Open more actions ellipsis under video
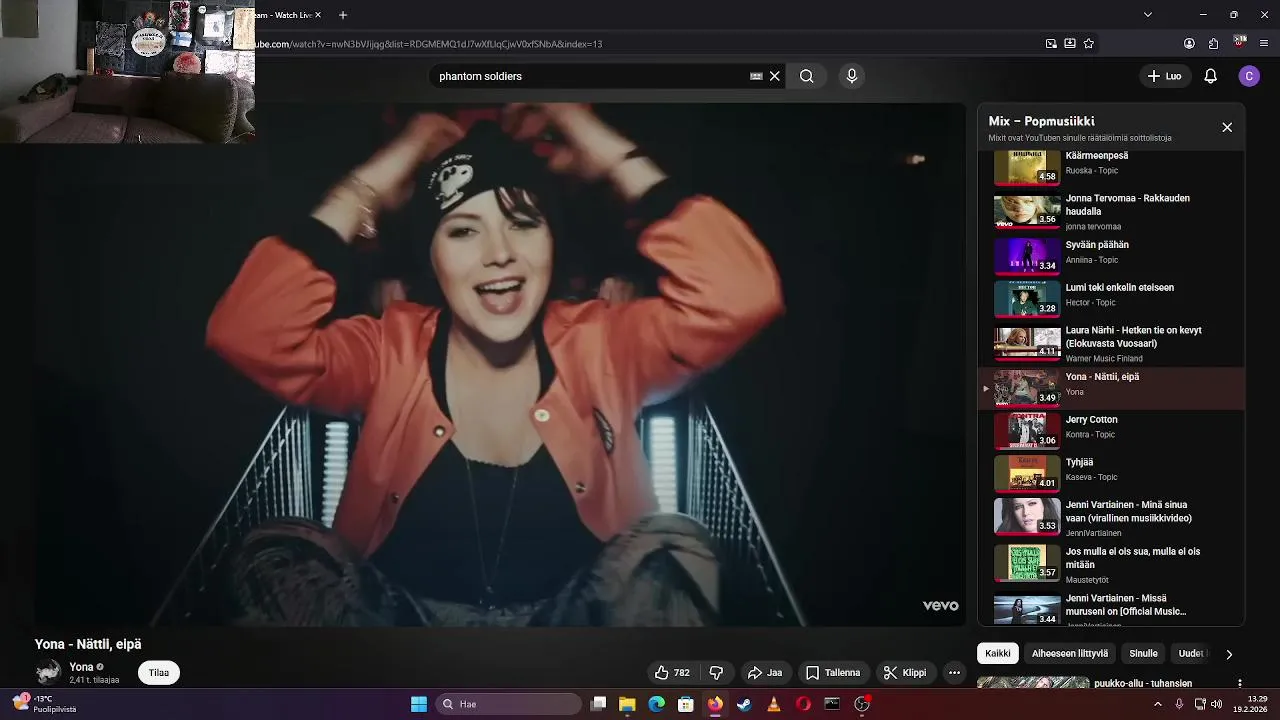1280x720 pixels. tap(954, 673)
